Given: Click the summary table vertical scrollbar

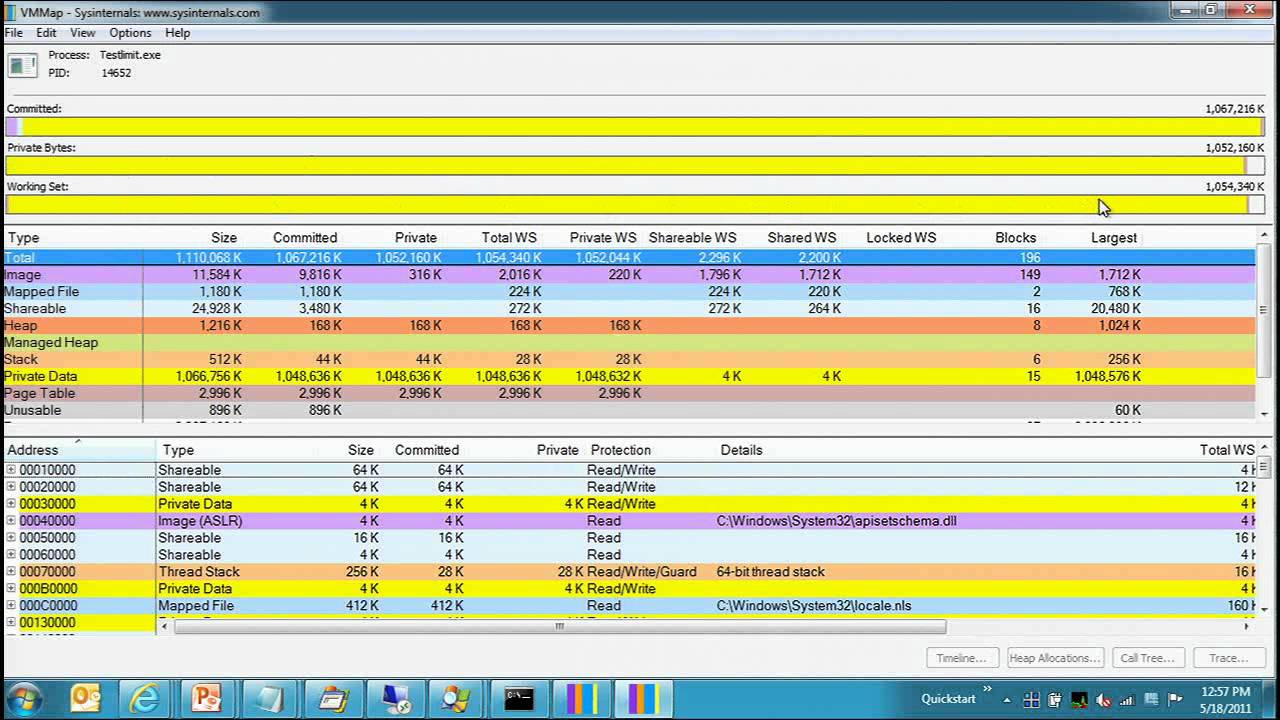Looking at the screenshot, I should point(1265,310).
